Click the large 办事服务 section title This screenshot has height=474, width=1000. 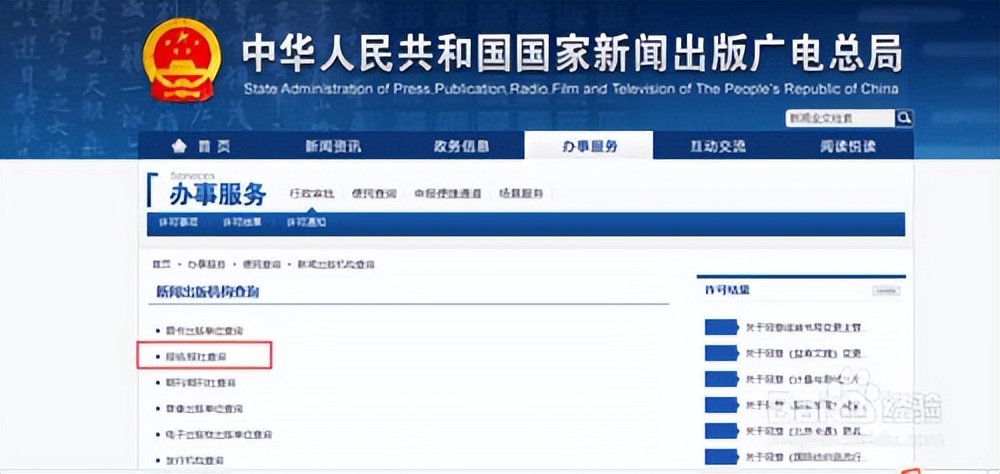217,196
